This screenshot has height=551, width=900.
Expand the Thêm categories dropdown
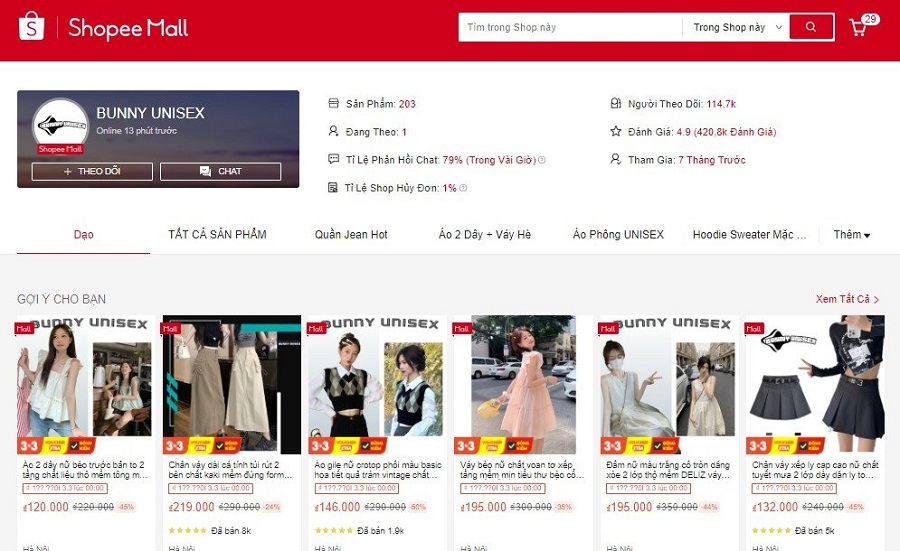coord(852,235)
